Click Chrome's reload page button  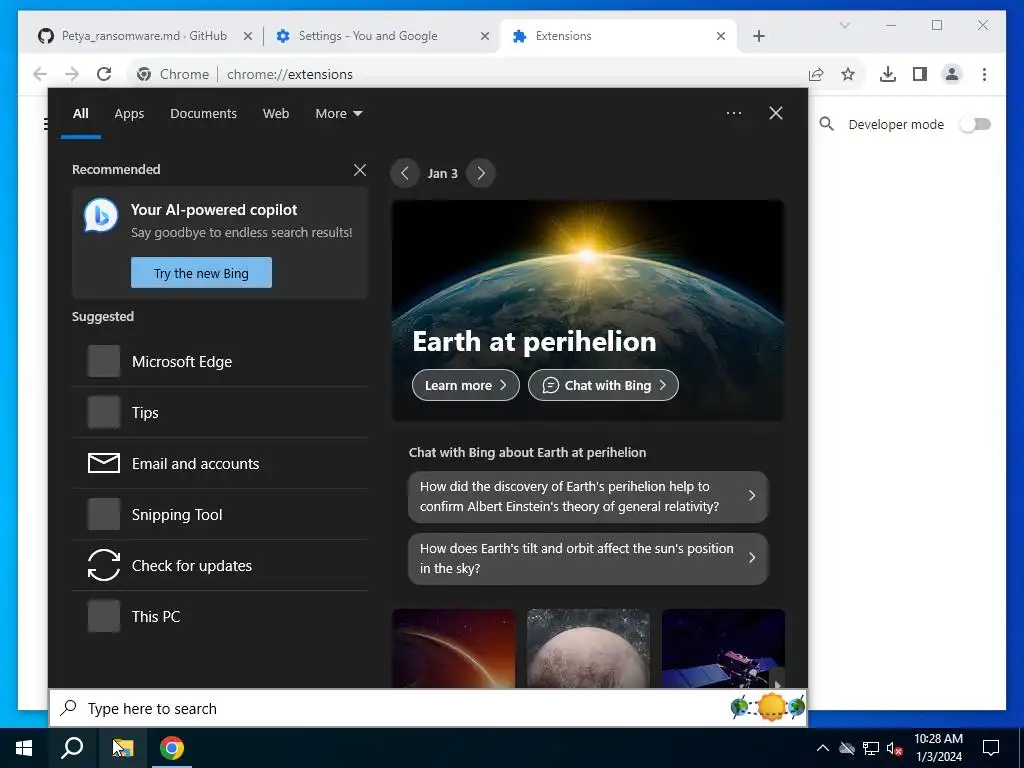pyautogui.click(x=104, y=74)
